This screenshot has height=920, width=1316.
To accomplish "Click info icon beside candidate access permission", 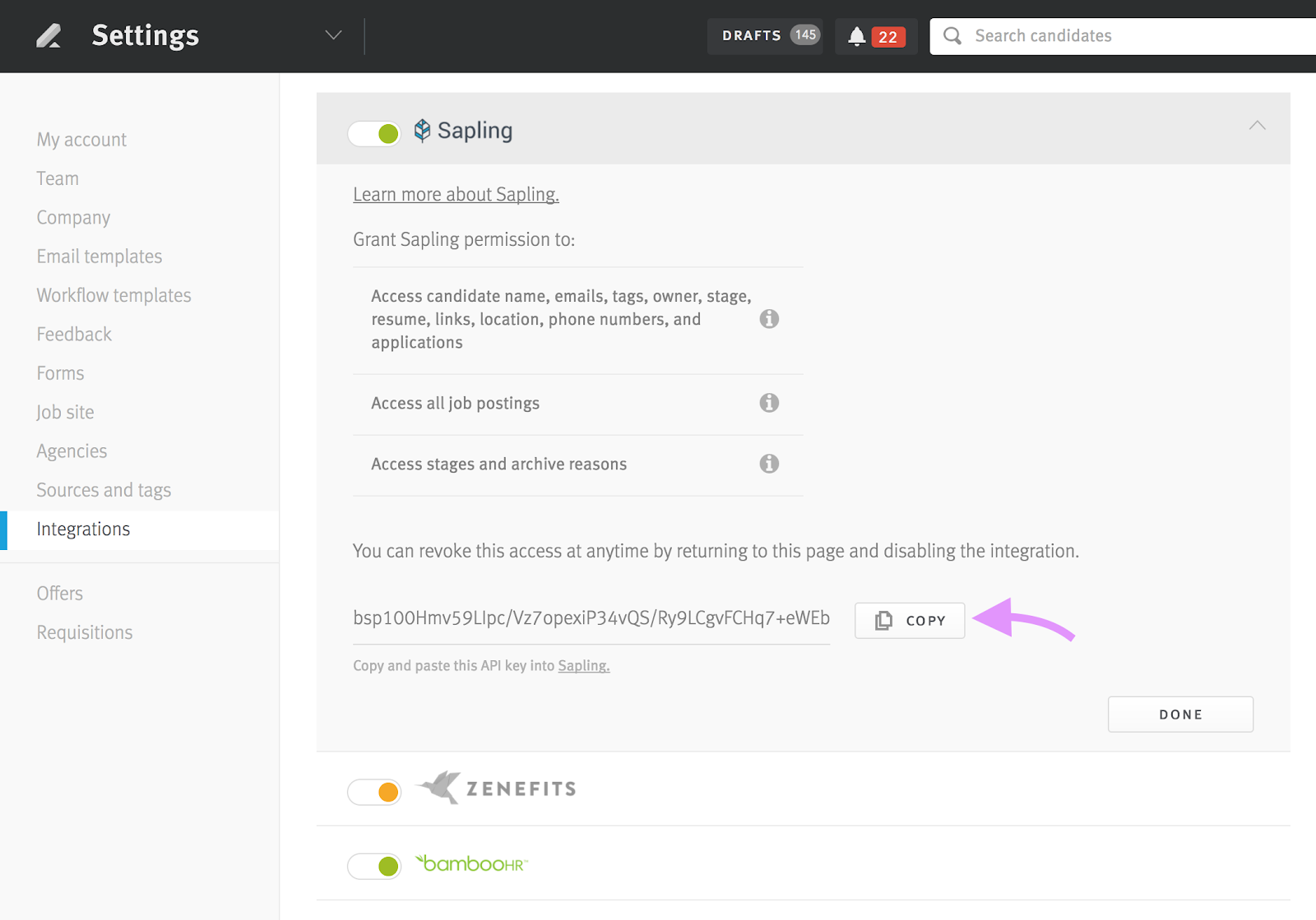I will tap(769, 319).
